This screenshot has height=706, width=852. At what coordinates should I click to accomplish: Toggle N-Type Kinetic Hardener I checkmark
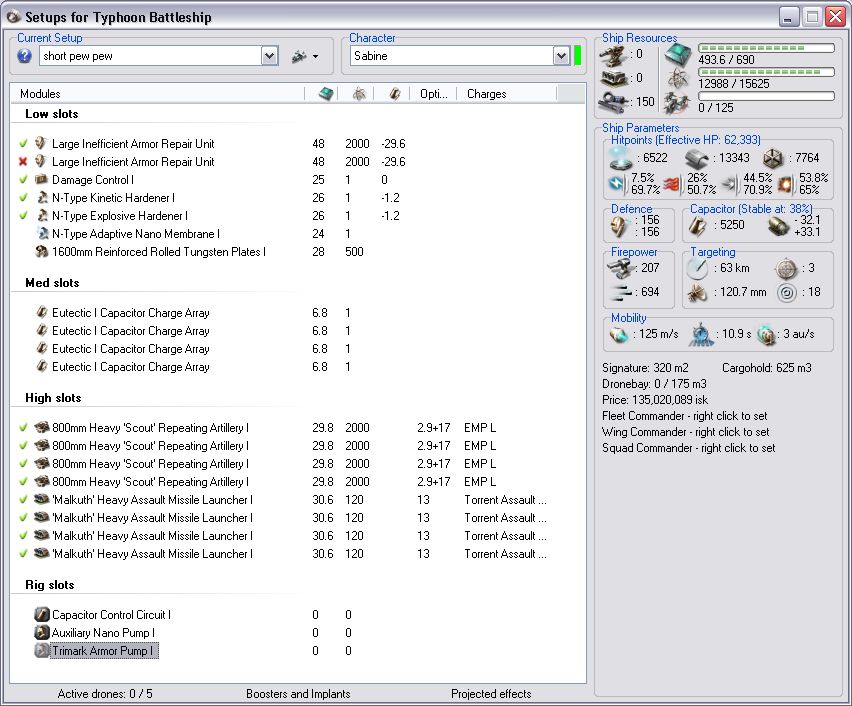click(x=23, y=197)
